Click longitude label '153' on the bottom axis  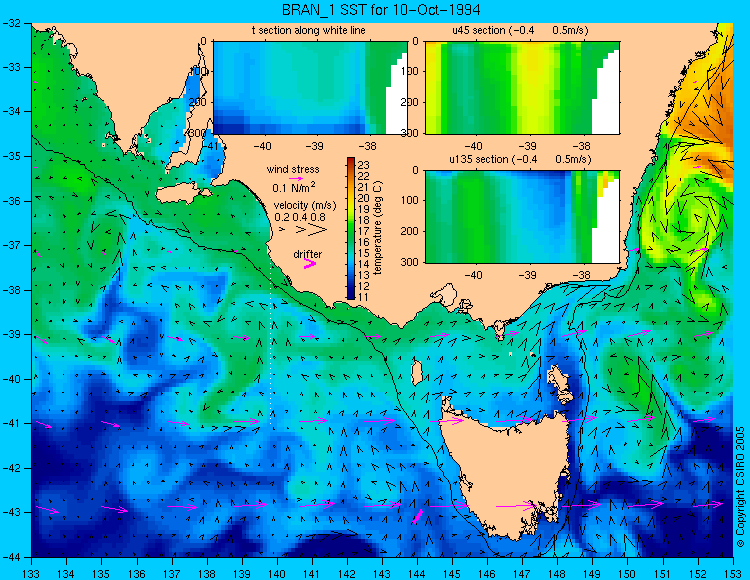(733, 574)
